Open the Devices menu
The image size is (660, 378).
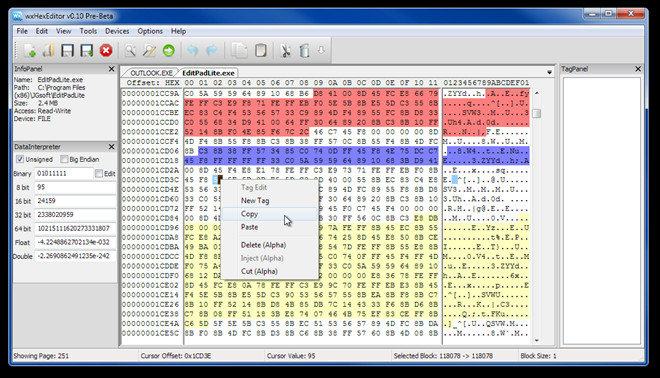117,31
